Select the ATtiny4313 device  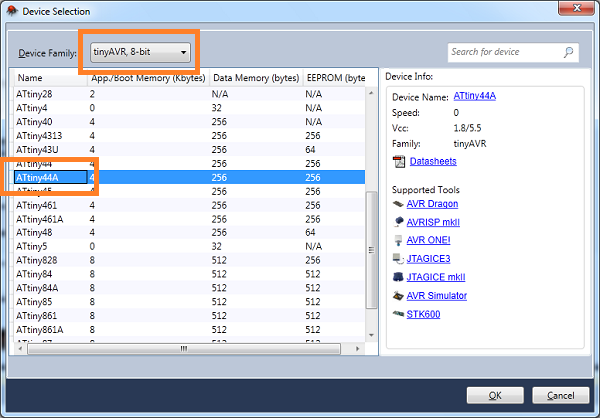tap(190, 136)
